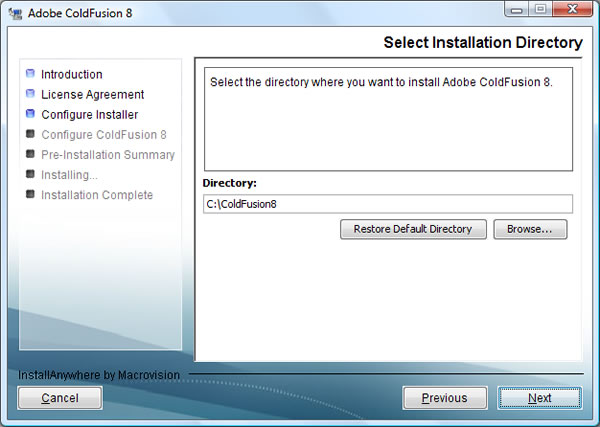
Task: Select the Configure ColdFusion 8 step label
Action: click(x=104, y=135)
